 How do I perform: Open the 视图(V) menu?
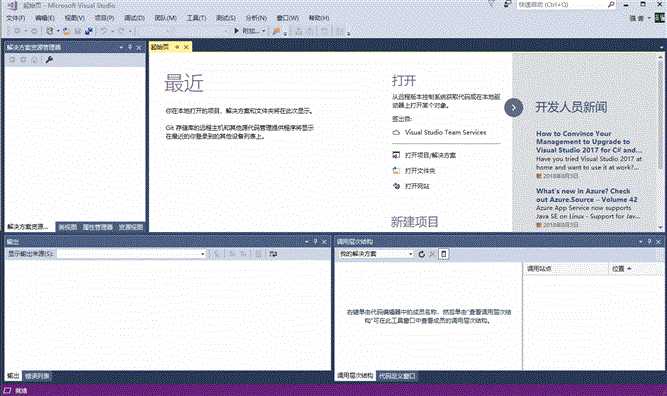pyautogui.click(x=74, y=18)
